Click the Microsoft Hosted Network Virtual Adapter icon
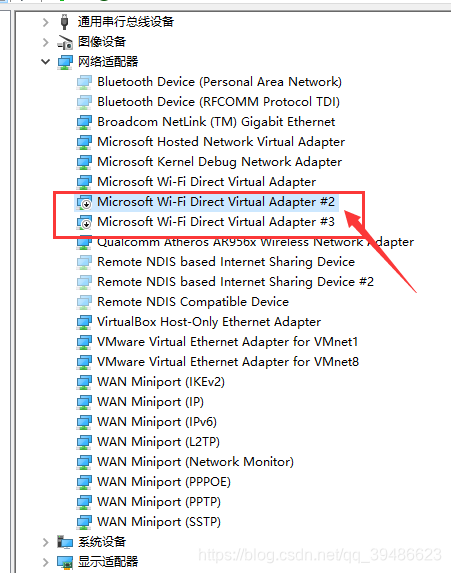 [x=84, y=142]
